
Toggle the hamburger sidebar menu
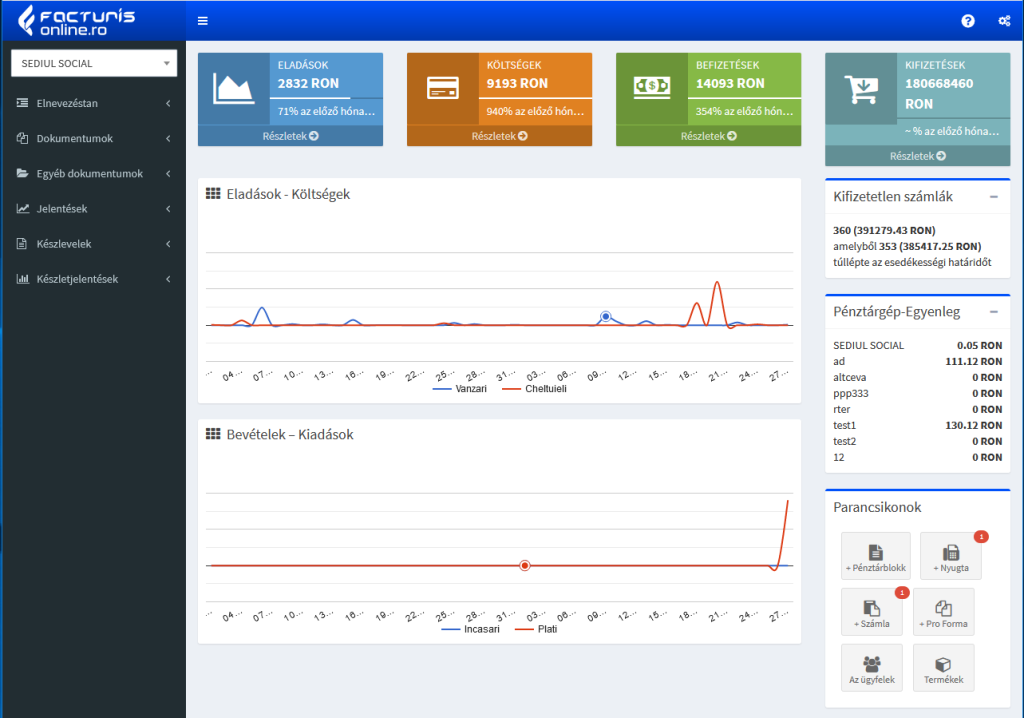point(202,21)
